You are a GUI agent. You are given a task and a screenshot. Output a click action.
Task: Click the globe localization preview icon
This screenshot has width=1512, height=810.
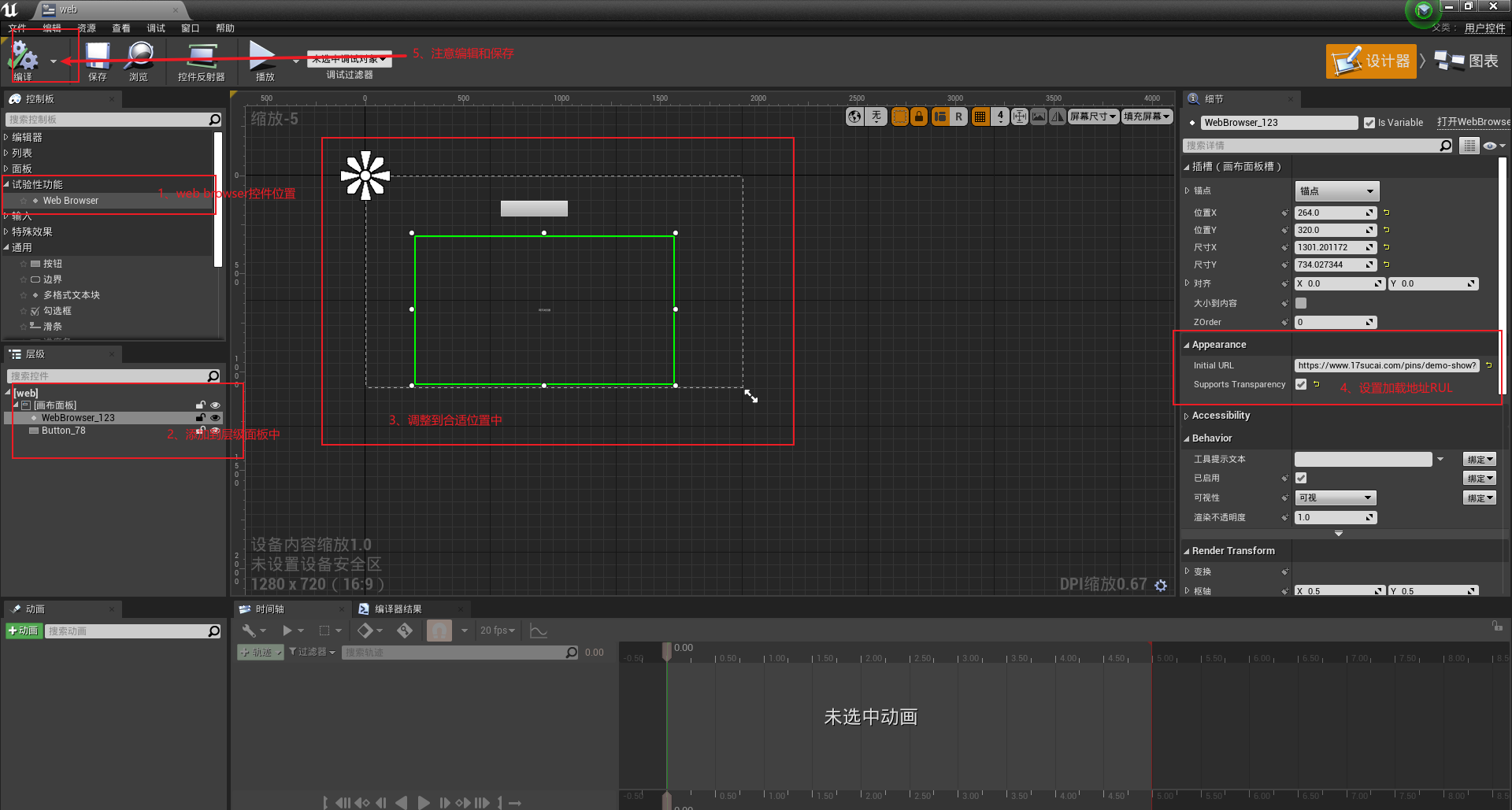[x=854, y=116]
